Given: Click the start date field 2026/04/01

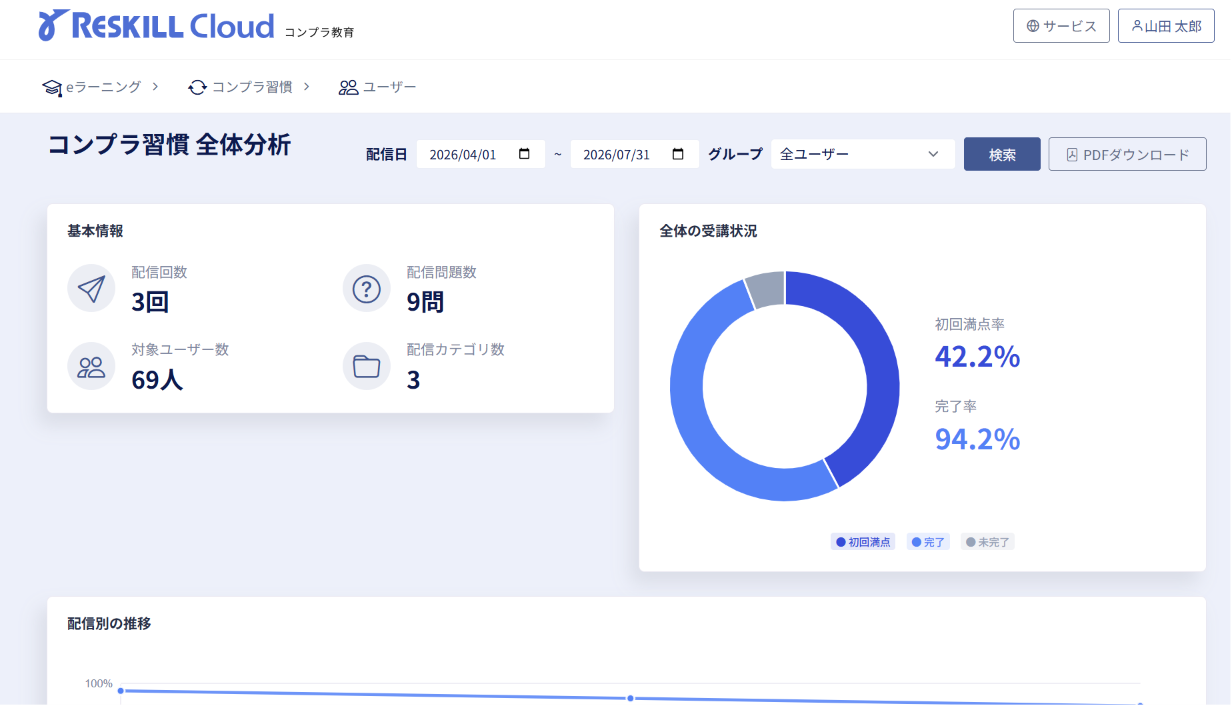Looking at the screenshot, I should (x=481, y=154).
